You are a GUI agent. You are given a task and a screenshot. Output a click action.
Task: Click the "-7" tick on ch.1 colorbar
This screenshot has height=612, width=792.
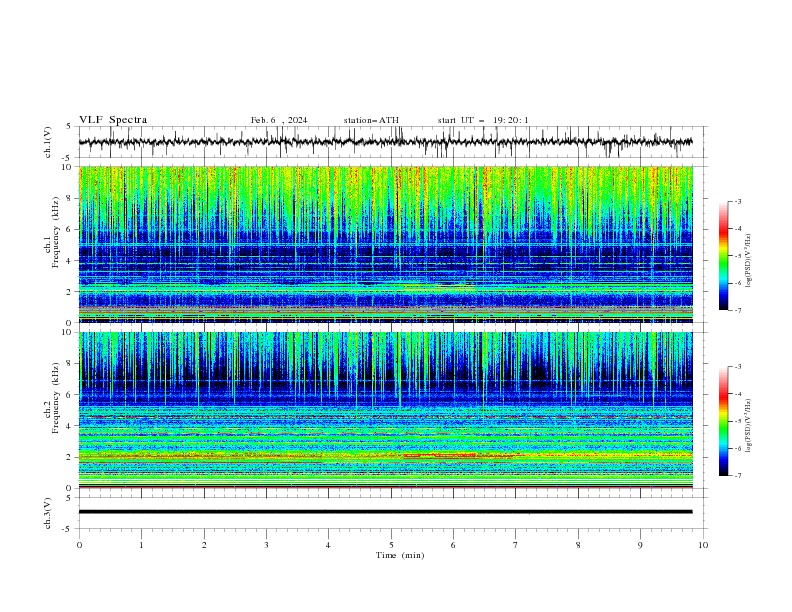pyautogui.click(x=737, y=310)
